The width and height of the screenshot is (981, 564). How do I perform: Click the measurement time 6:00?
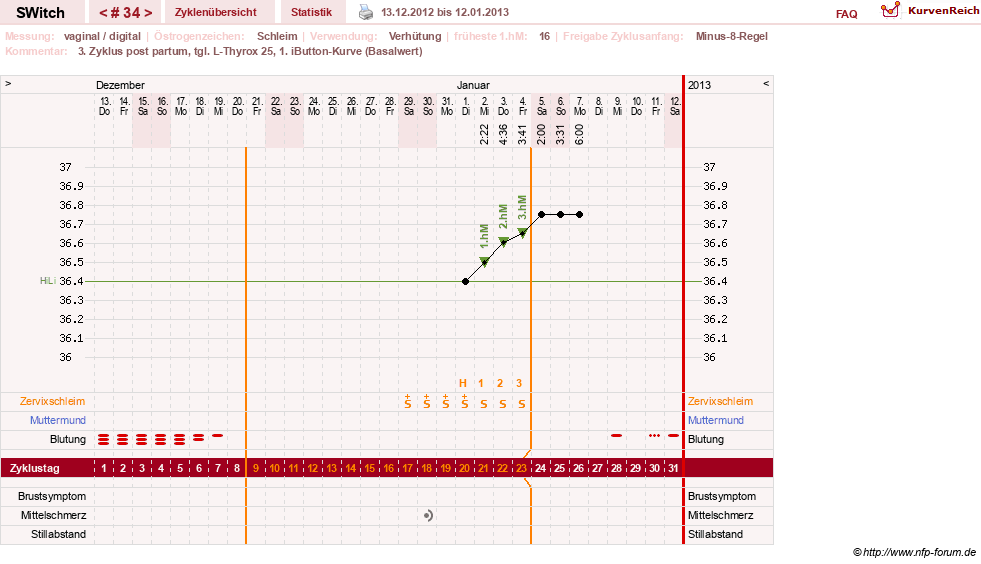point(579,135)
